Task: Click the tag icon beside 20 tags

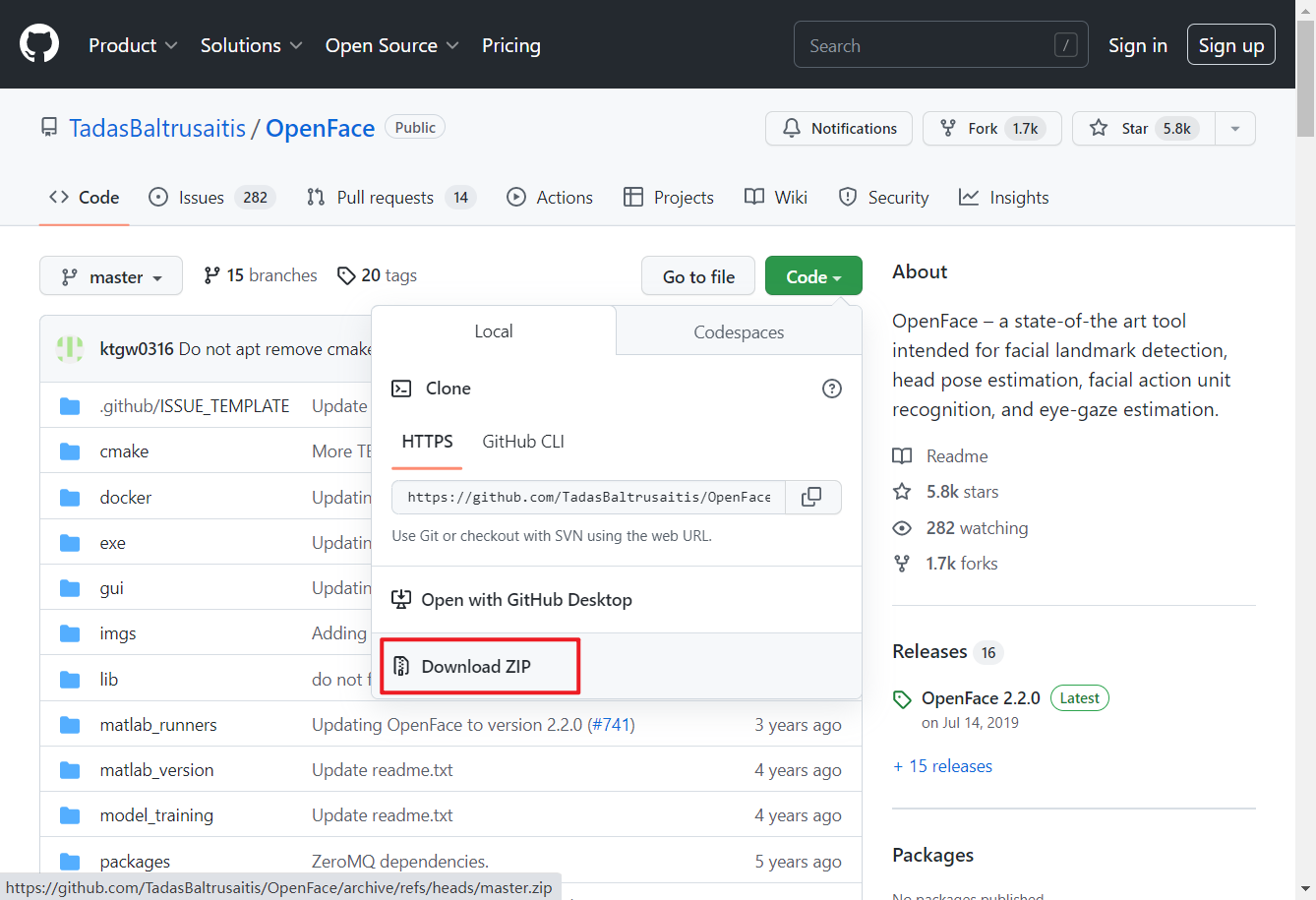Action: (346, 275)
